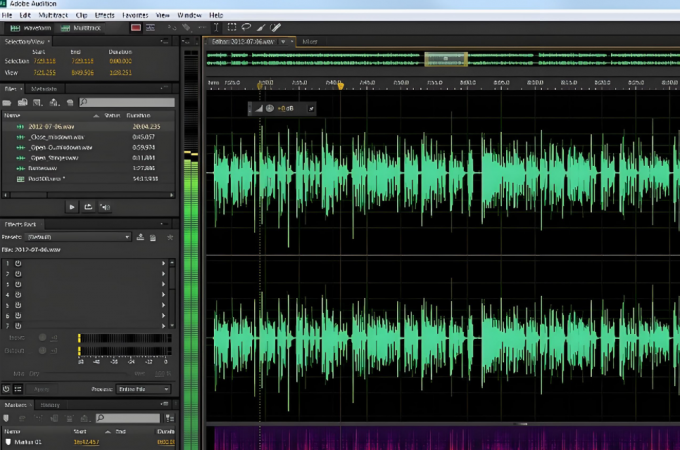Click Close File trash icon in Files panel
This screenshot has width=680, height=450.
[x=70, y=103]
